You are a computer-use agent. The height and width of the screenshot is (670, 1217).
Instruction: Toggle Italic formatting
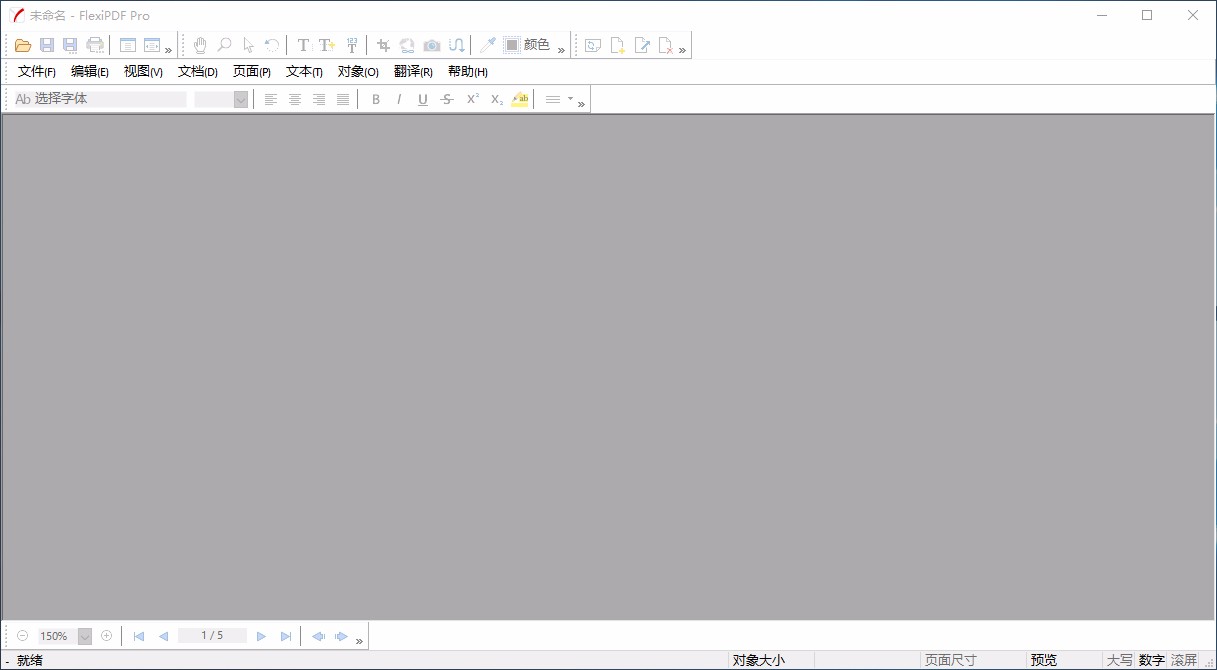coord(399,99)
